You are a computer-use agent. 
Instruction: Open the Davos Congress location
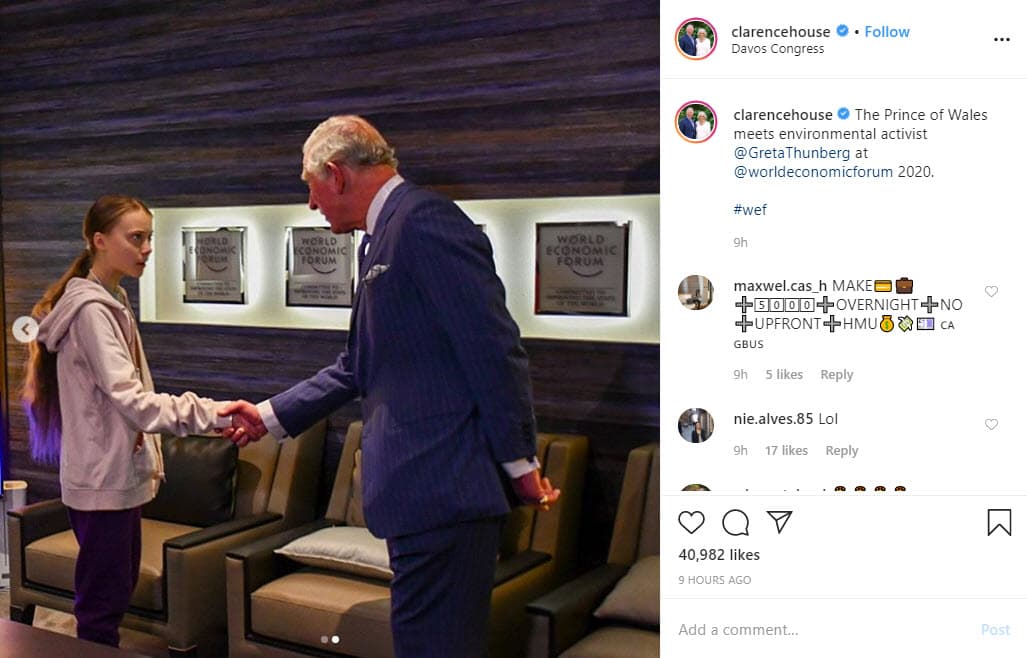point(777,49)
